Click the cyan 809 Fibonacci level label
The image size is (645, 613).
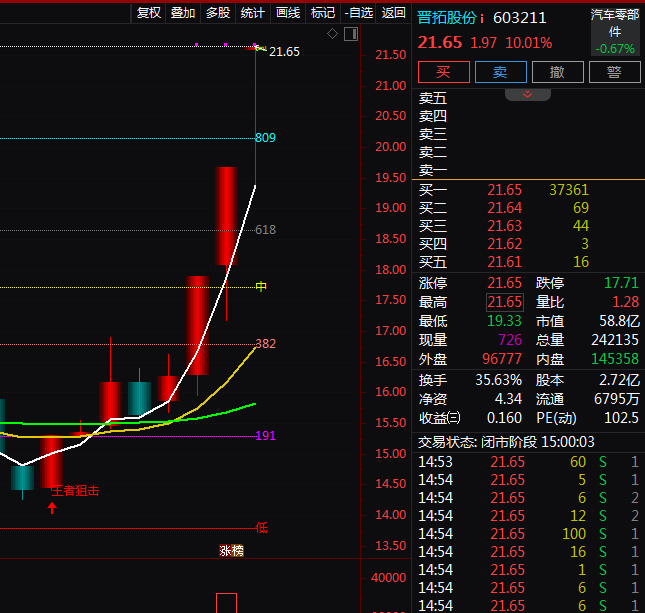(x=265, y=137)
